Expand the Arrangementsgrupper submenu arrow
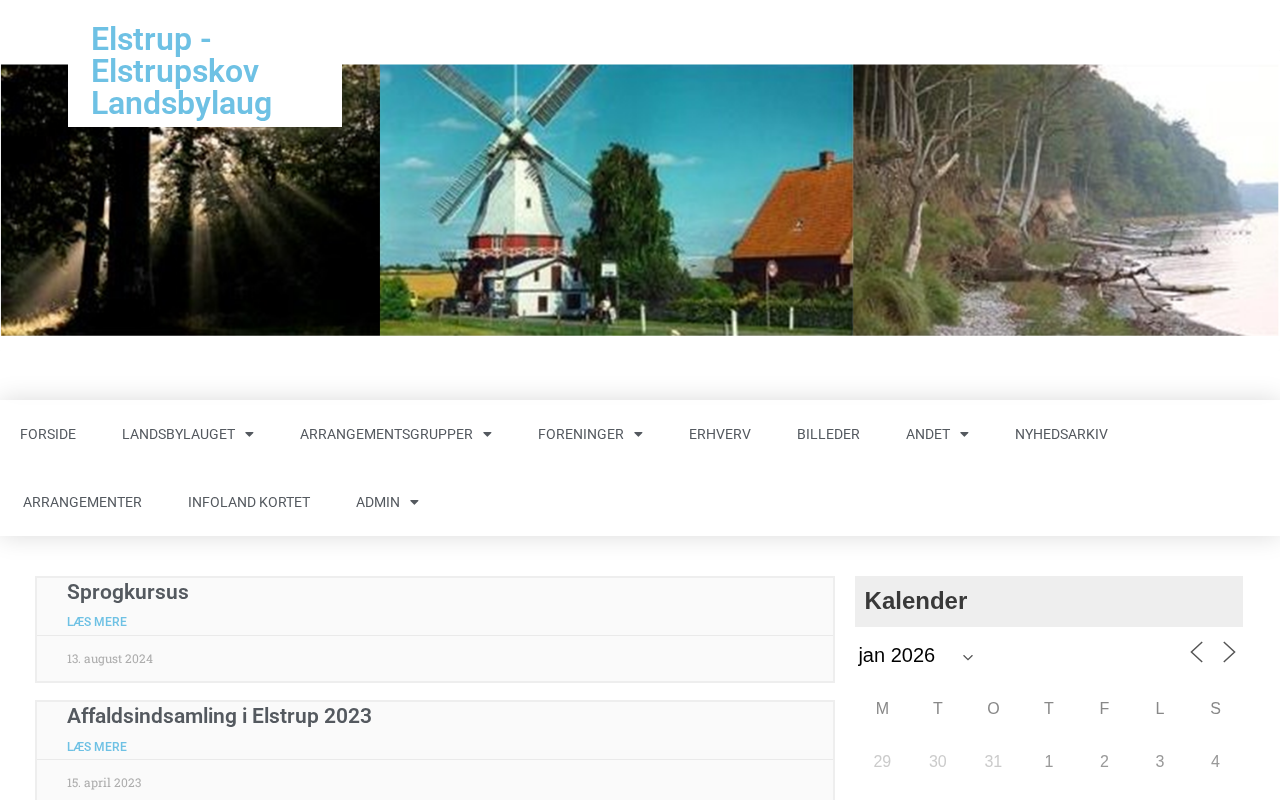1280x800 pixels. [x=487, y=434]
